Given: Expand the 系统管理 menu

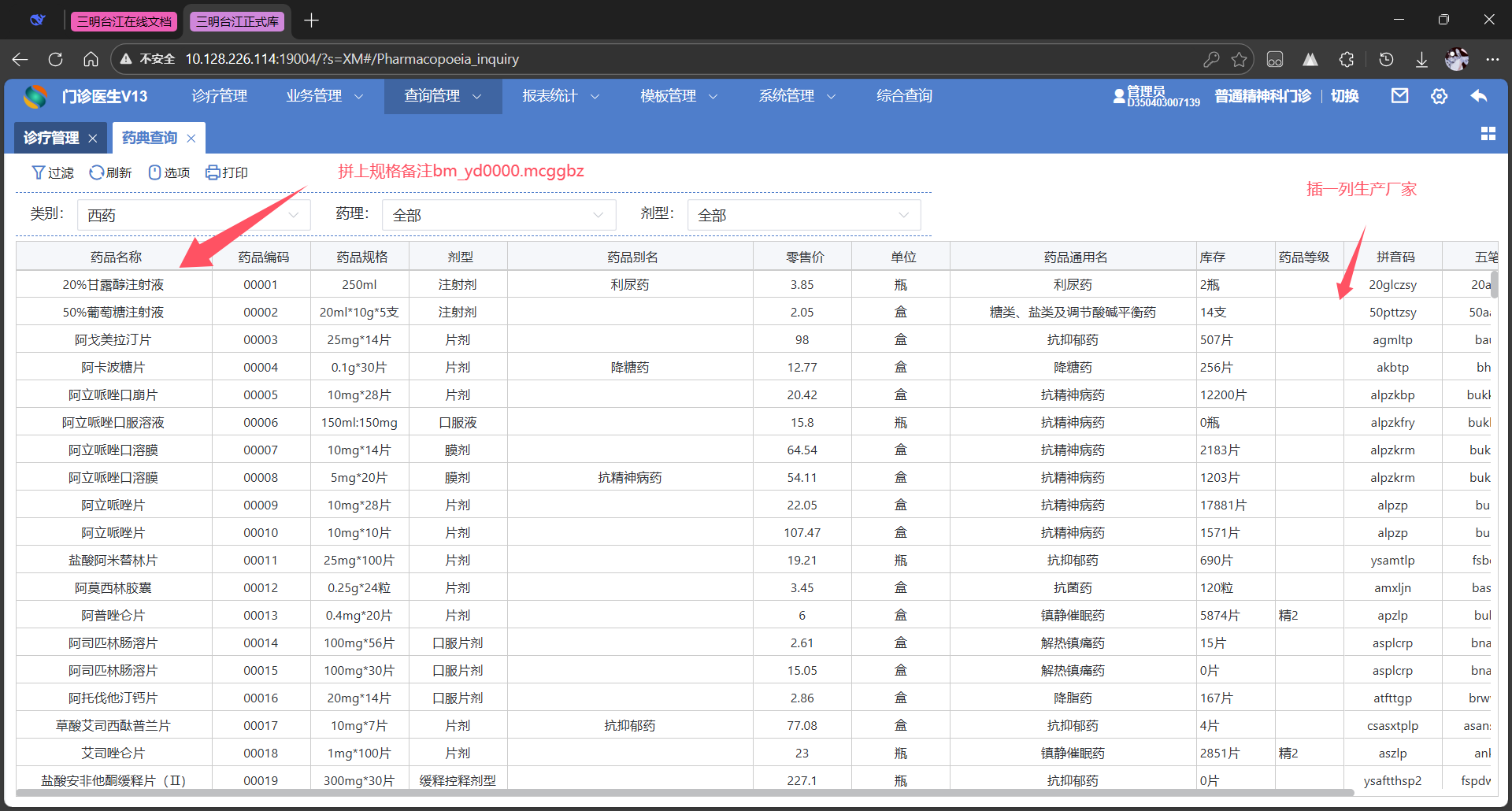Looking at the screenshot, I should point(797,96).
